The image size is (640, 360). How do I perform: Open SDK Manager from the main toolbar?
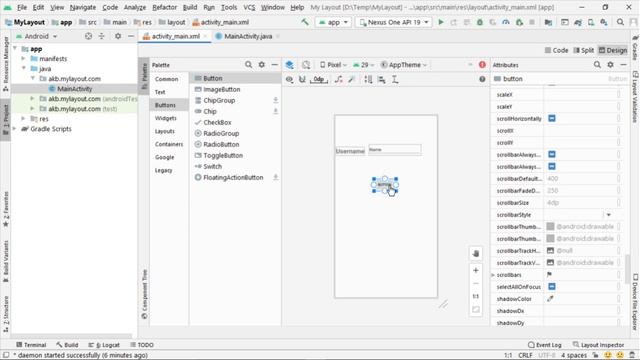(x=604, y=22)
